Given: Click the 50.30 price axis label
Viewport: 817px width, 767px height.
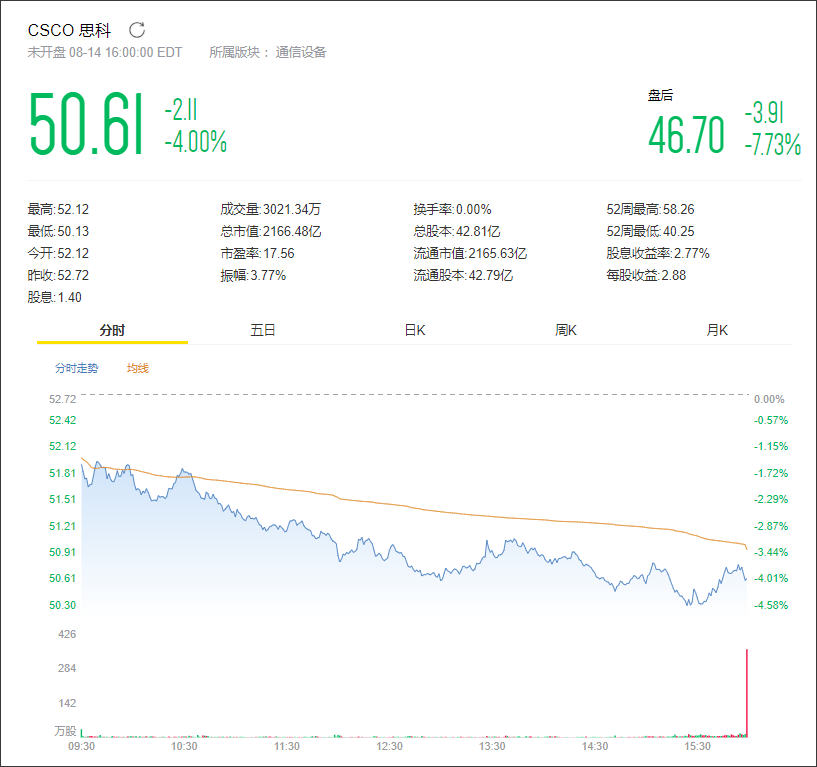Looking at the screenshot, I should point(63,605).
